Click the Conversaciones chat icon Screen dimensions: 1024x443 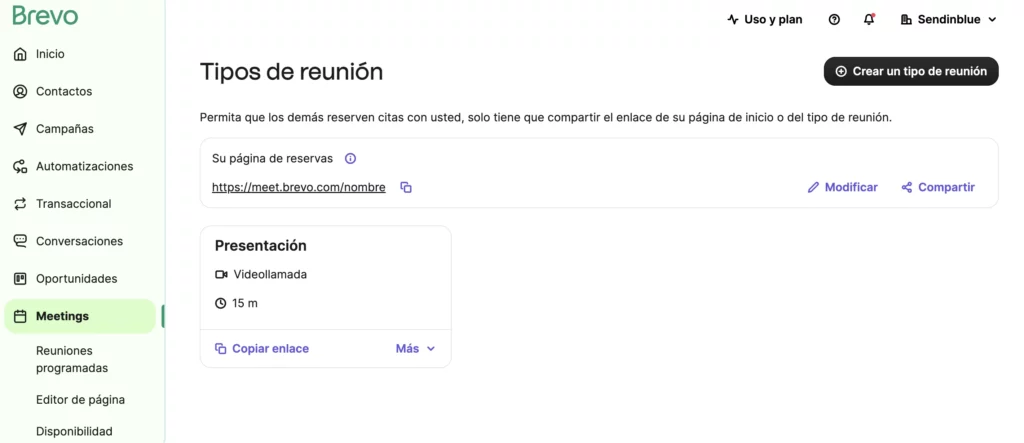tap(20, 241)
